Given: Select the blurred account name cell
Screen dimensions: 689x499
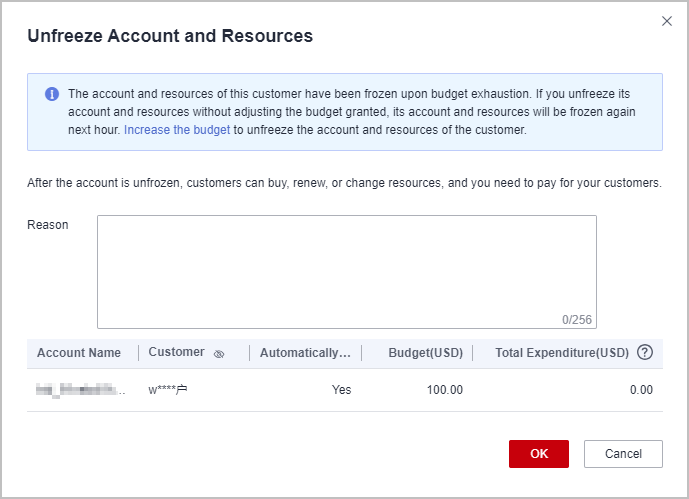Looking at the screenshot, I should tap(82, 390).
